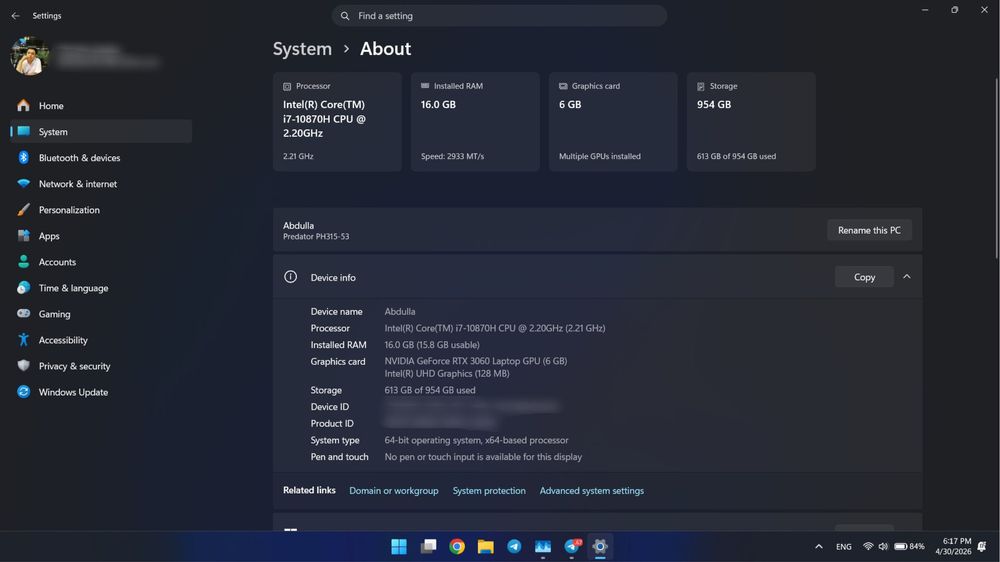Open Bluetooth & devices settings
This screenshot has width=1000, height=562.
pos(101,158)
